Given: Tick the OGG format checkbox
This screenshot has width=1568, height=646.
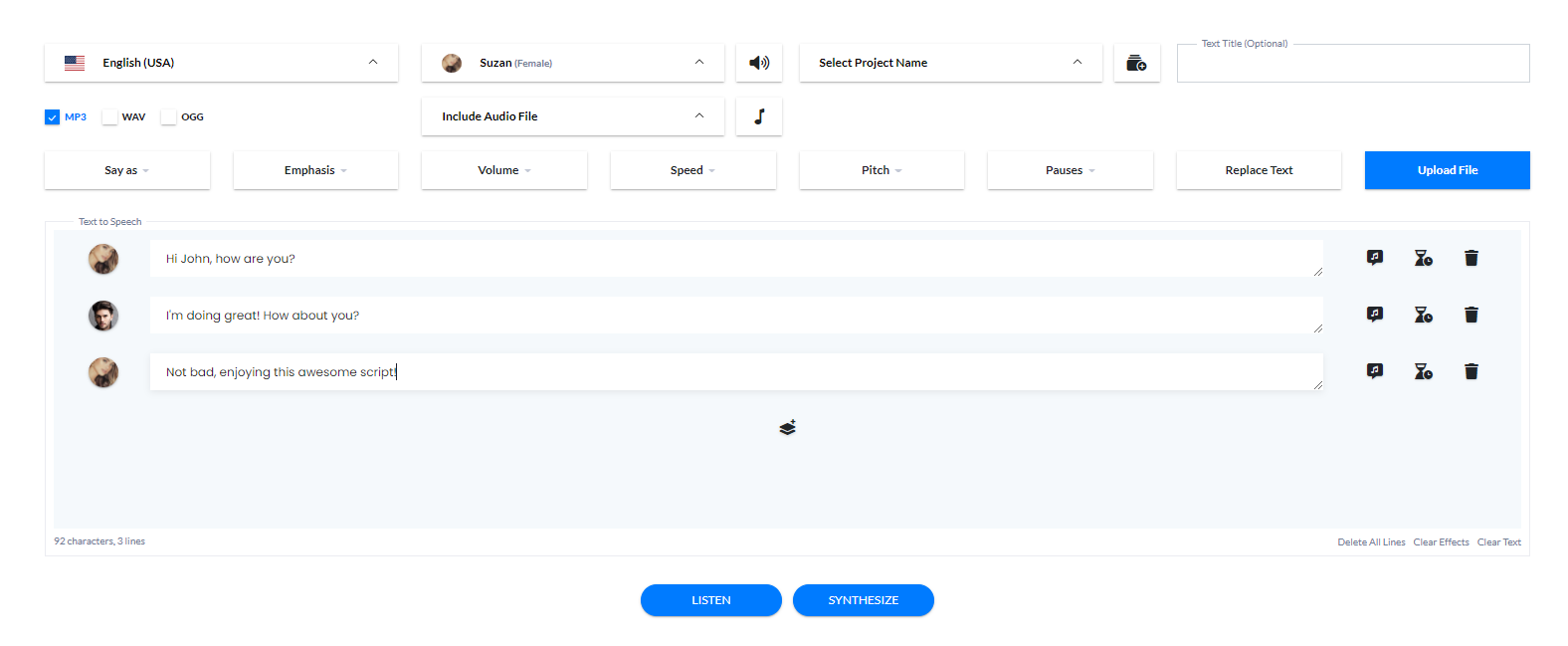Looking at the screenshot, I should [x=169, y=117].
